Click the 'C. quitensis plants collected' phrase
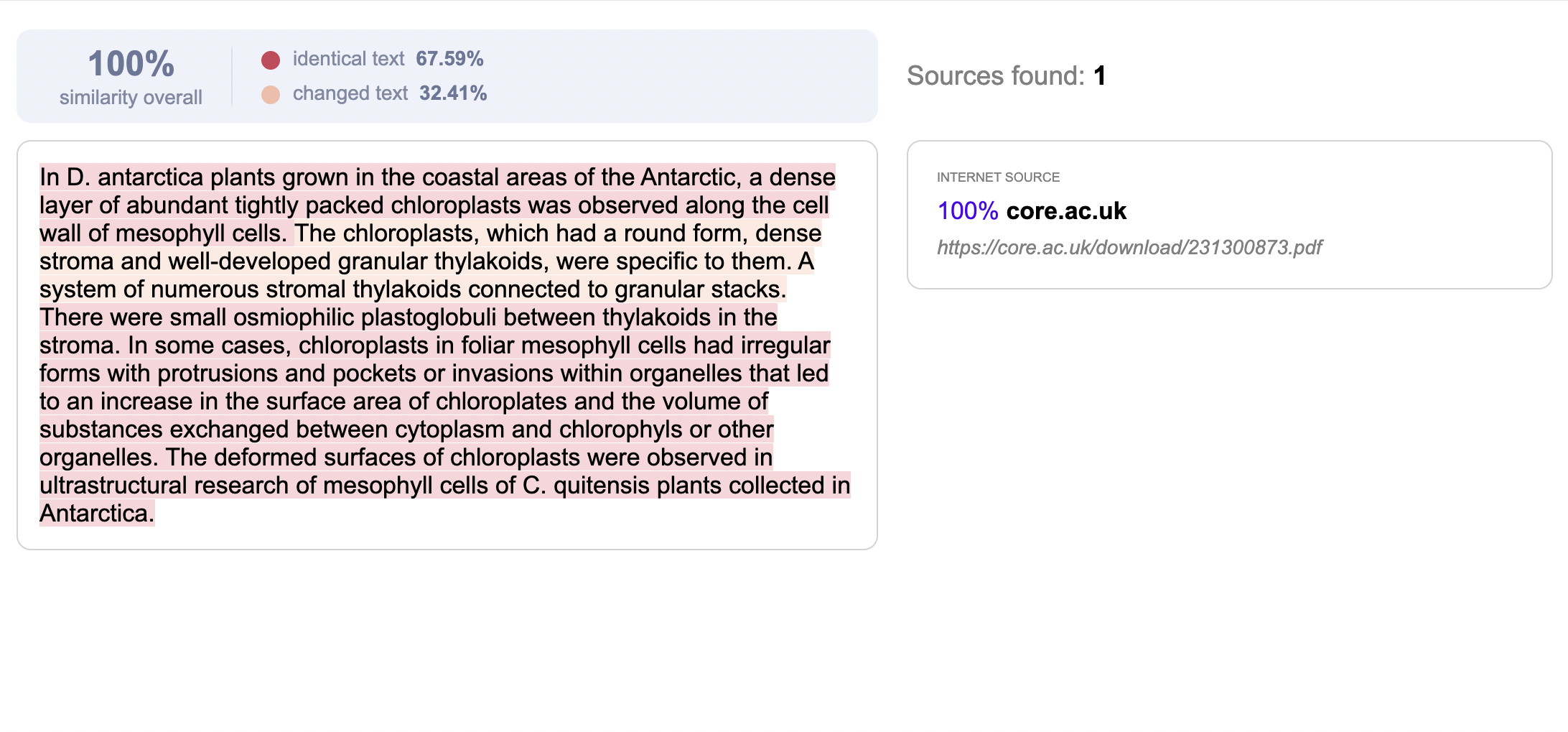Viewport: 1568px width, 732px height. point(676,486)
